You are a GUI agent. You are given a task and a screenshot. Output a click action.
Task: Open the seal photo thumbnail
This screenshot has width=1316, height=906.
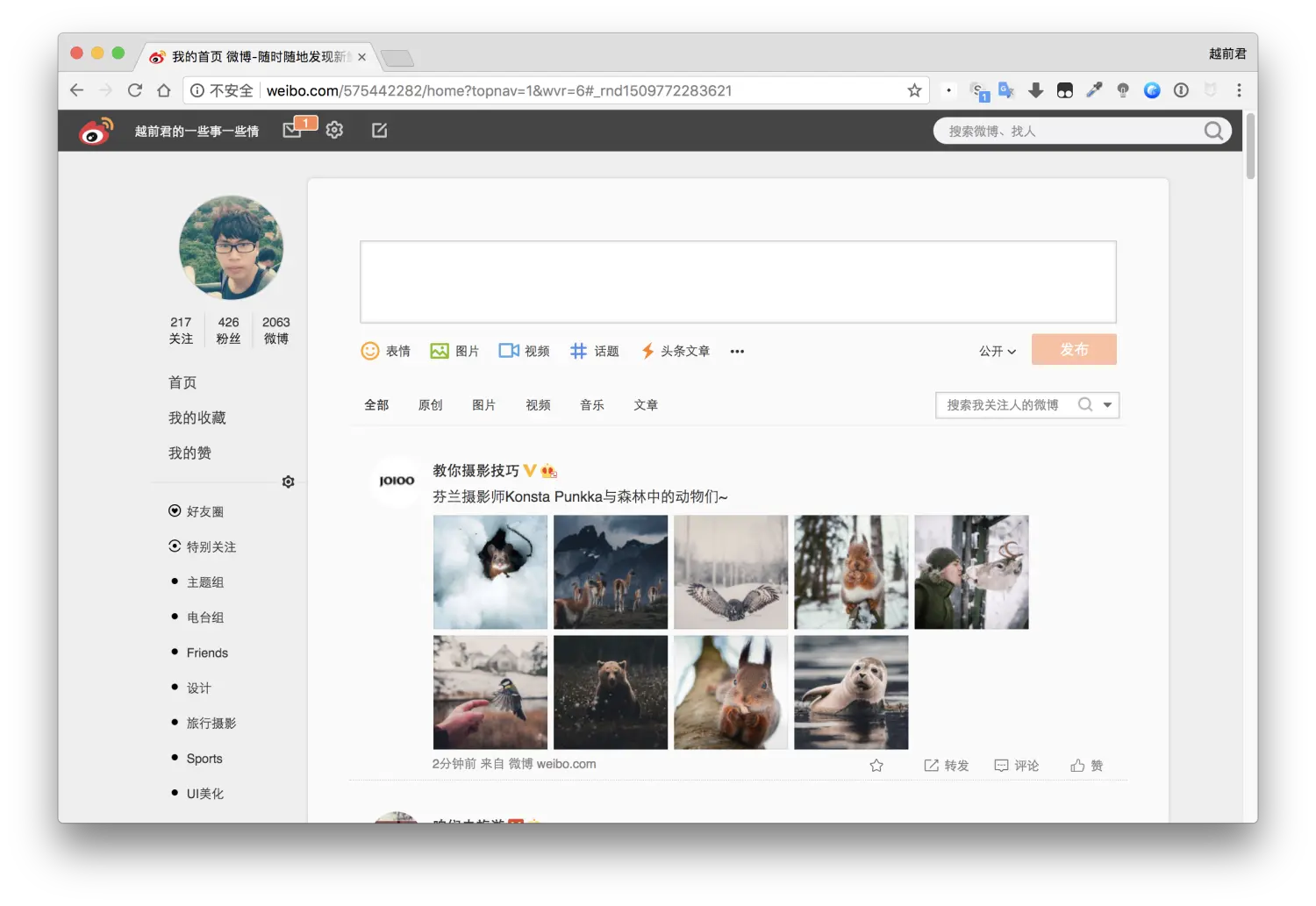coord(851,692)
